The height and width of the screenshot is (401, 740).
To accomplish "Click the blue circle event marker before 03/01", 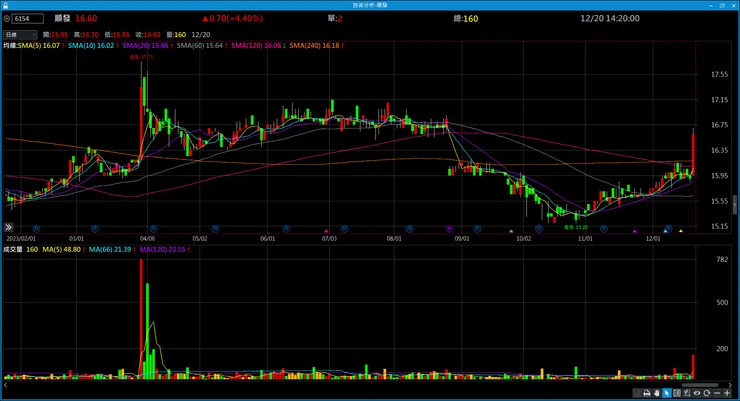I will pos(36,229).
